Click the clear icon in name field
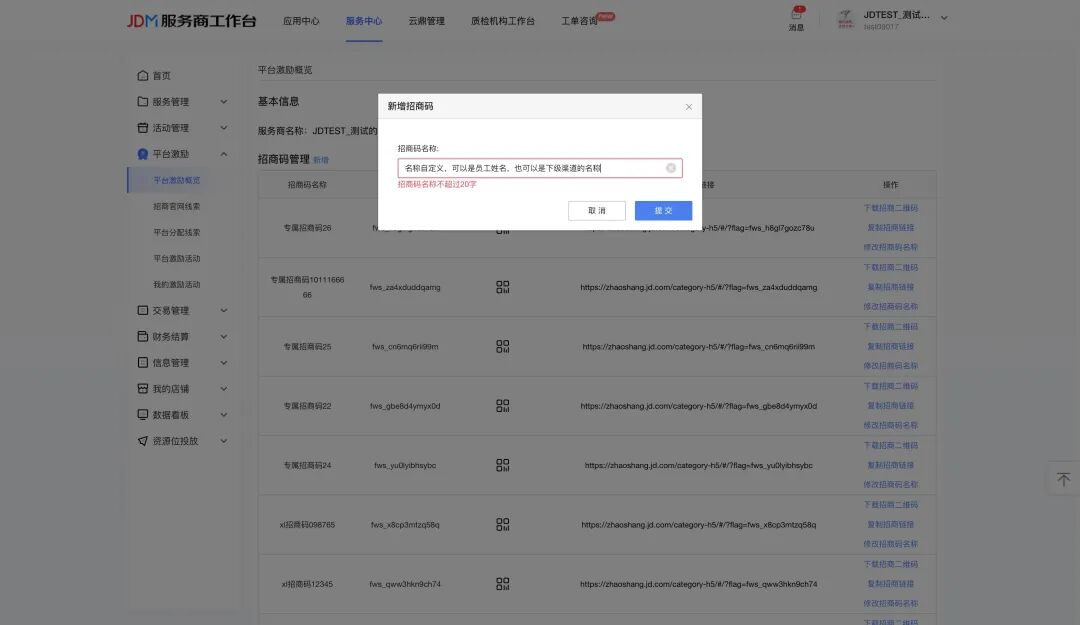1080x625 pixels. tap(671, 168)
